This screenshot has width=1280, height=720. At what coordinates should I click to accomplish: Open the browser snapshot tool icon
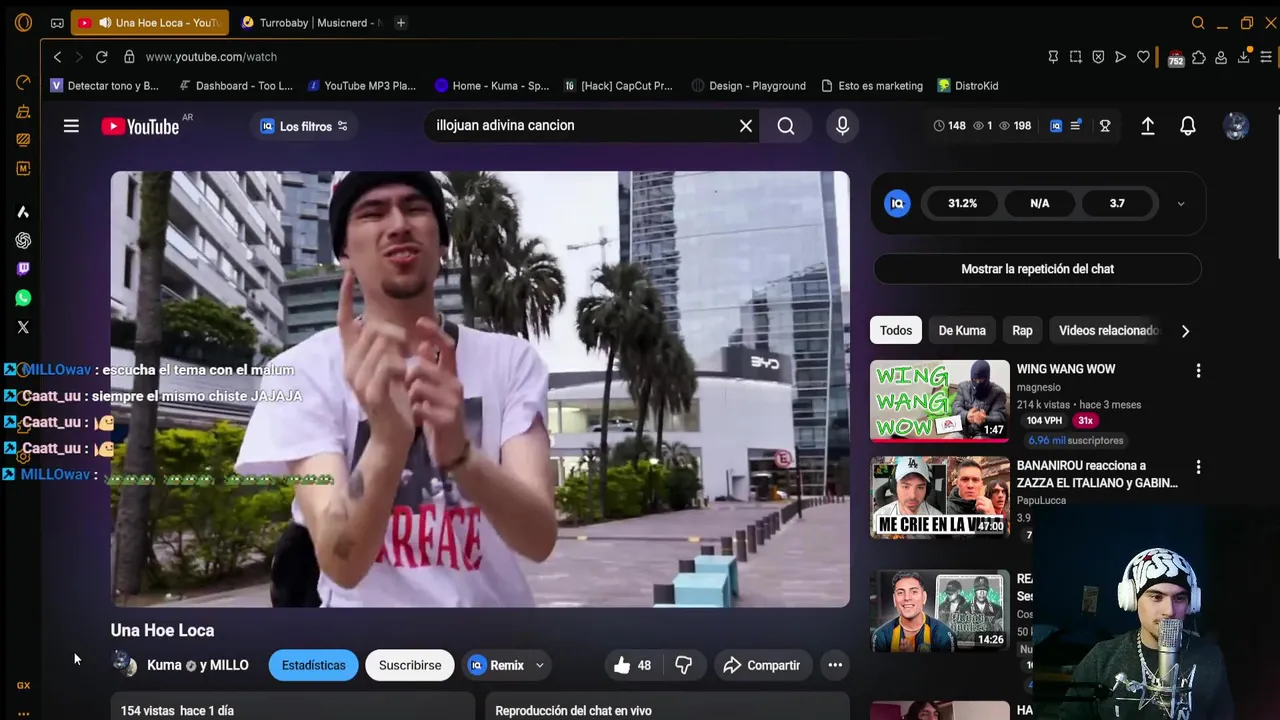1075,57
